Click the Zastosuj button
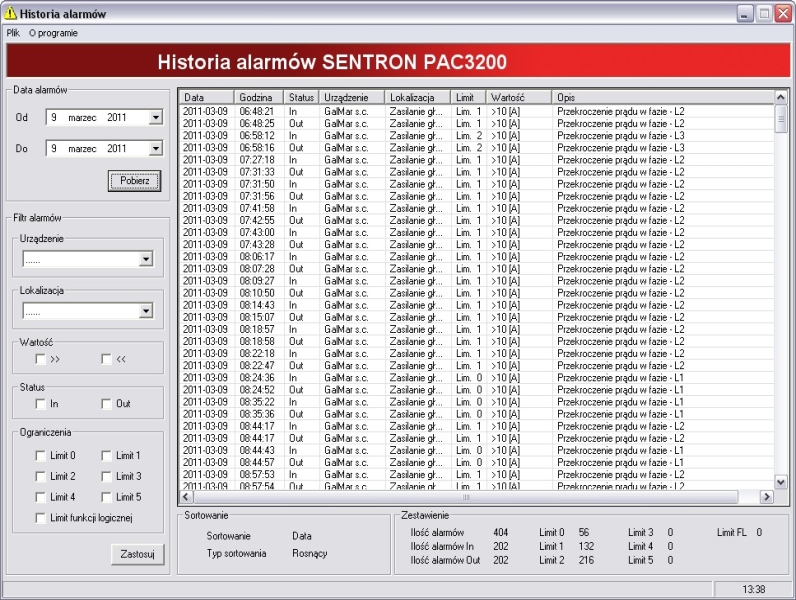796x600 pixels. pyautogui.click(x=138, y=554)
